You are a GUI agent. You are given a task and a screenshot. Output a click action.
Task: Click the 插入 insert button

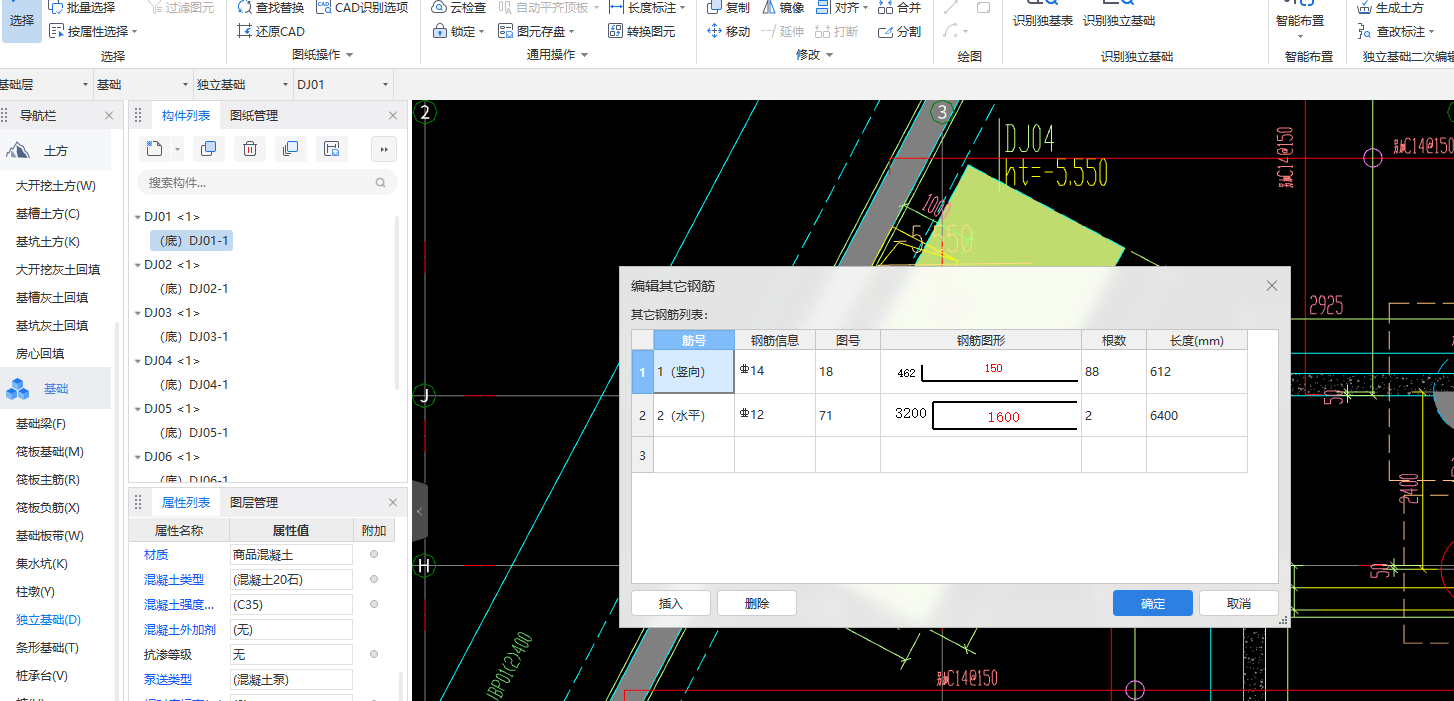click(x=671, y=603)
